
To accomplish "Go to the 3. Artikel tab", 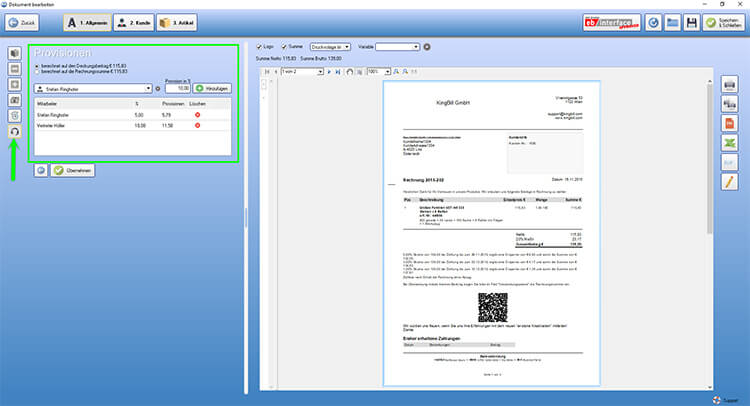I will pos(176,22).
